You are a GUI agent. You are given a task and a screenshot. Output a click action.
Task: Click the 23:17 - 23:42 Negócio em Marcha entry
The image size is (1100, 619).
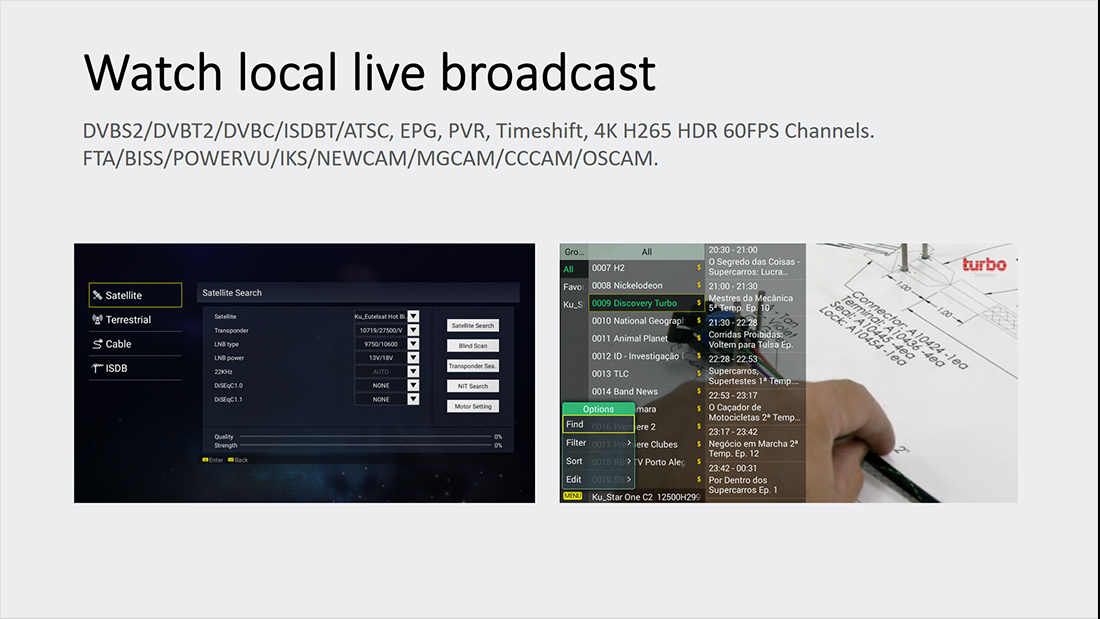tap(755, 443)
